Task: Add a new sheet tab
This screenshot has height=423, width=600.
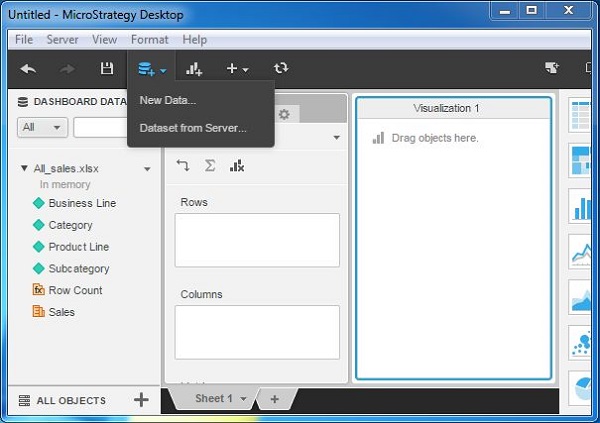Action: pyautogui.click(x=275, y=399)
